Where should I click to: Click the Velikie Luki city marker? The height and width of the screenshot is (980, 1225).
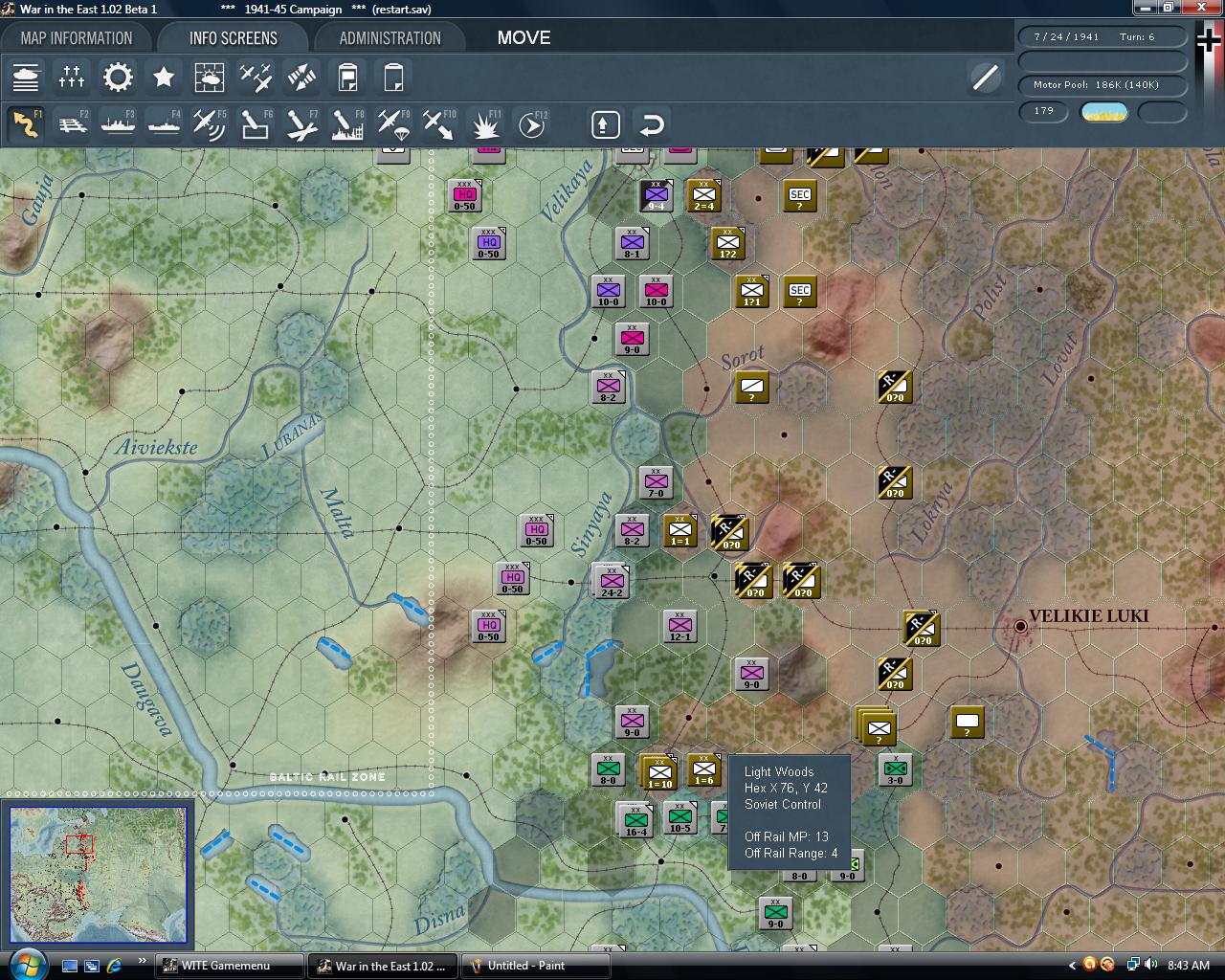click(x=1020, y=626)
